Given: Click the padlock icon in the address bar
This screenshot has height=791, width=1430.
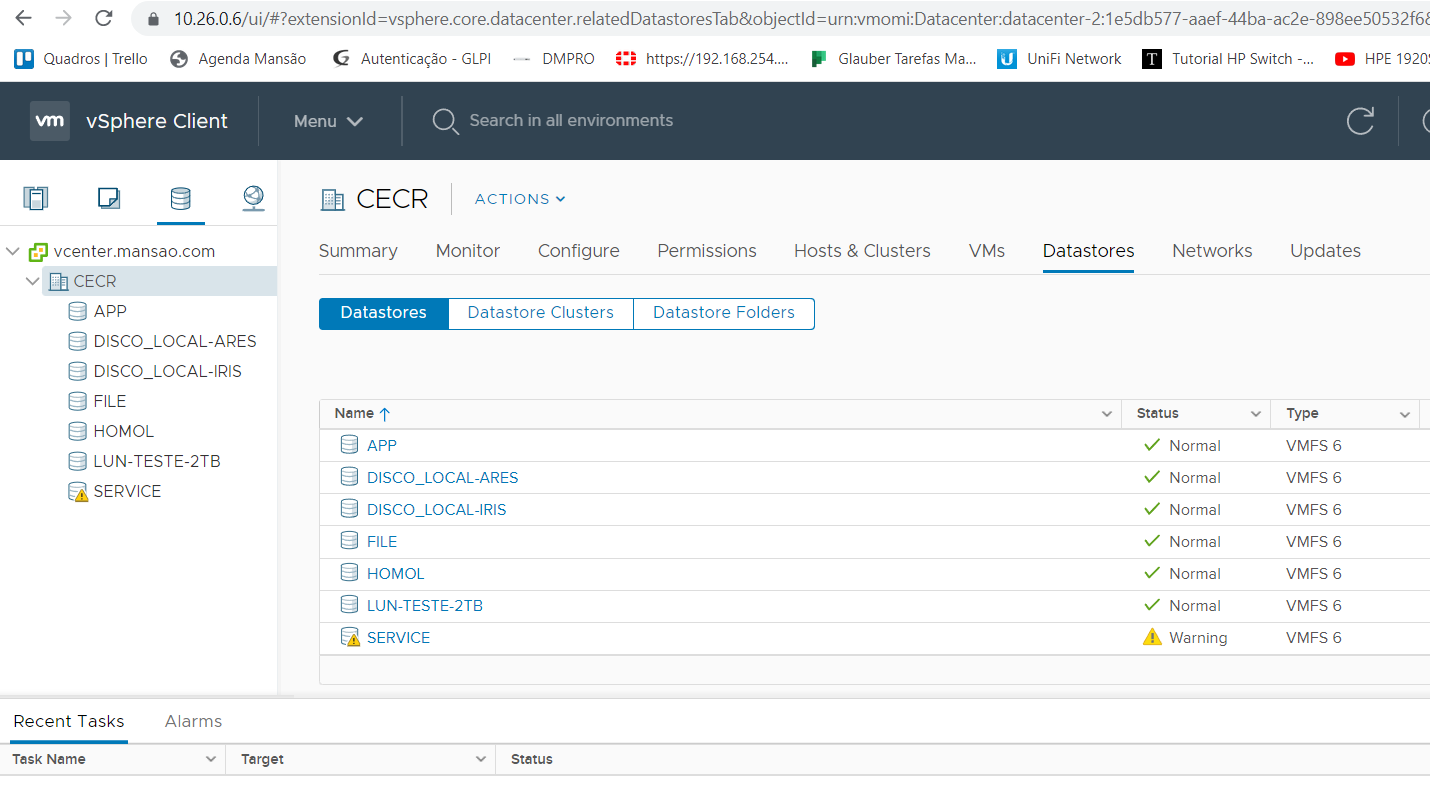Looking at the screenshot, I should 153,18.
